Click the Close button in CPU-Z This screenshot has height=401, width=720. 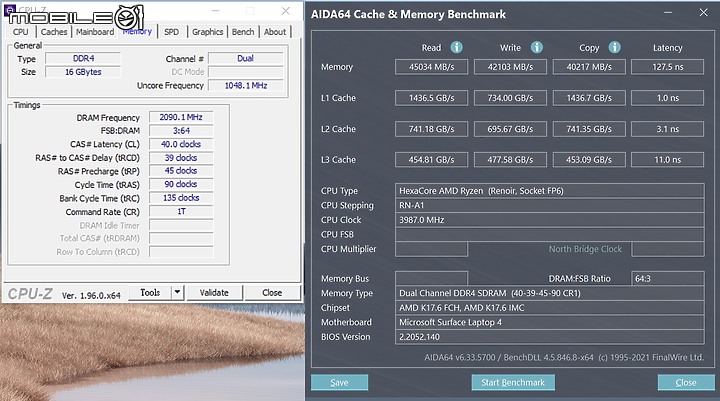point(272,293)
